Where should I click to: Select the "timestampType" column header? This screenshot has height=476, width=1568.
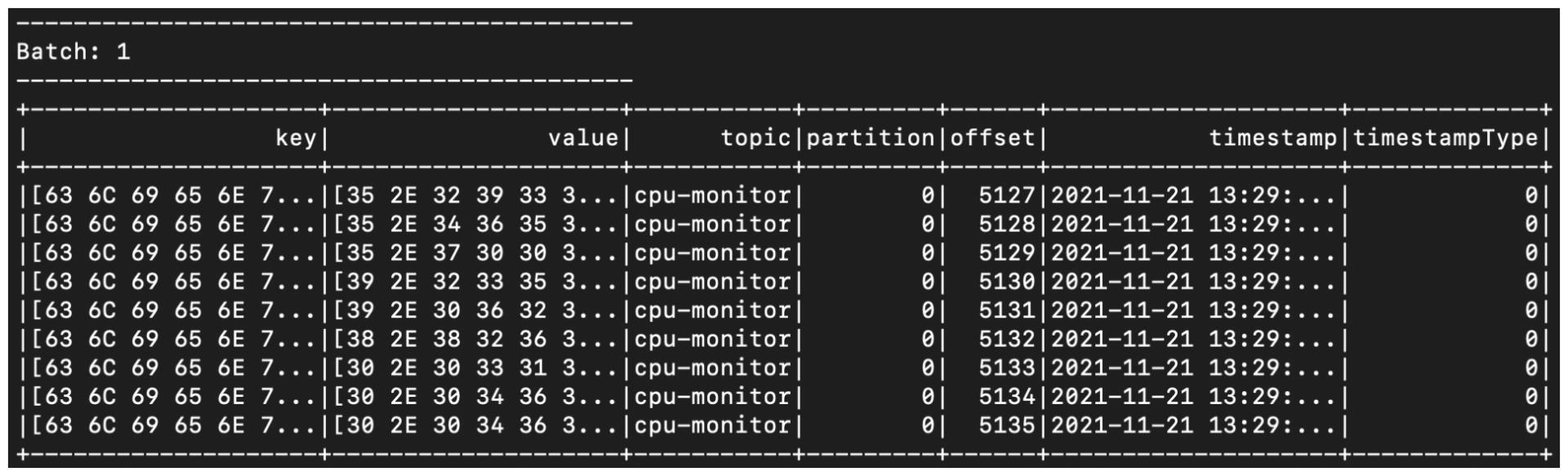click(1445, 138)
